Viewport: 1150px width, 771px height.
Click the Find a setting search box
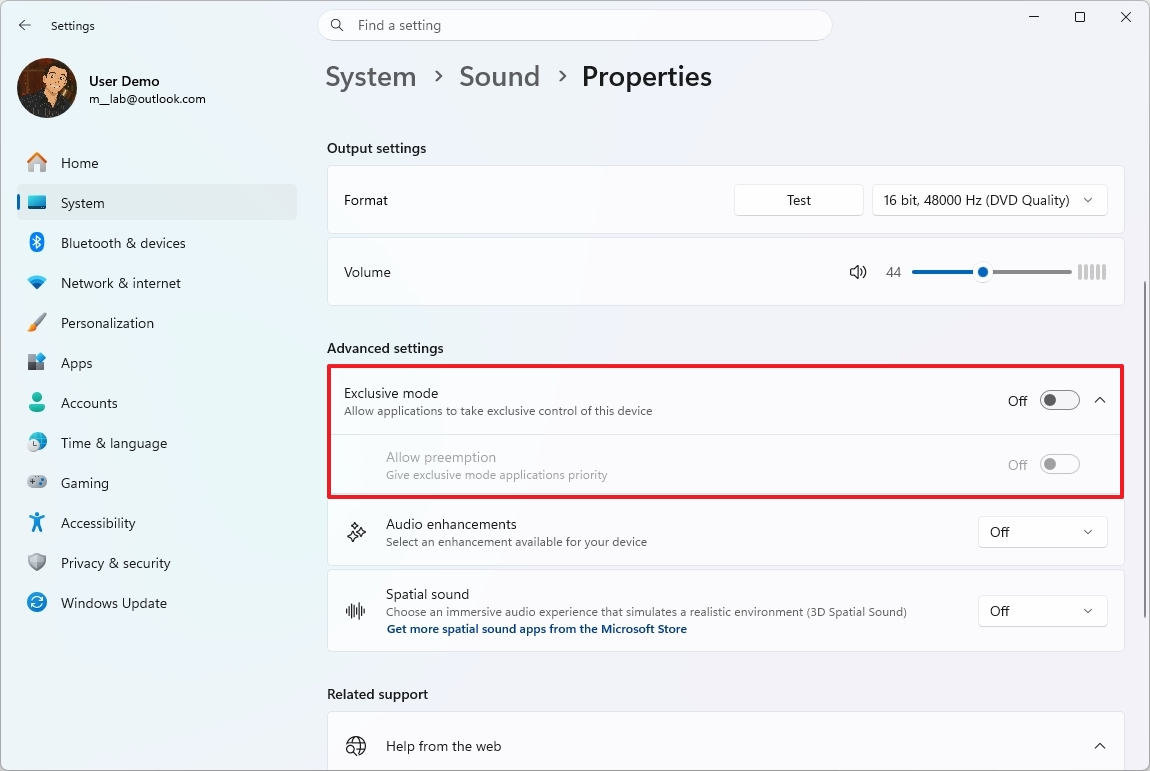coord(575,25)
